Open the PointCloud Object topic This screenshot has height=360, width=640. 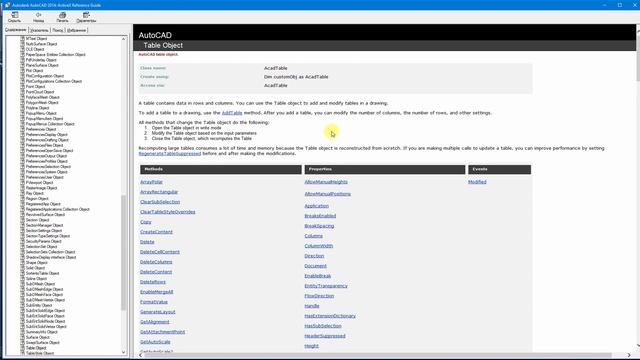point(40,92)
